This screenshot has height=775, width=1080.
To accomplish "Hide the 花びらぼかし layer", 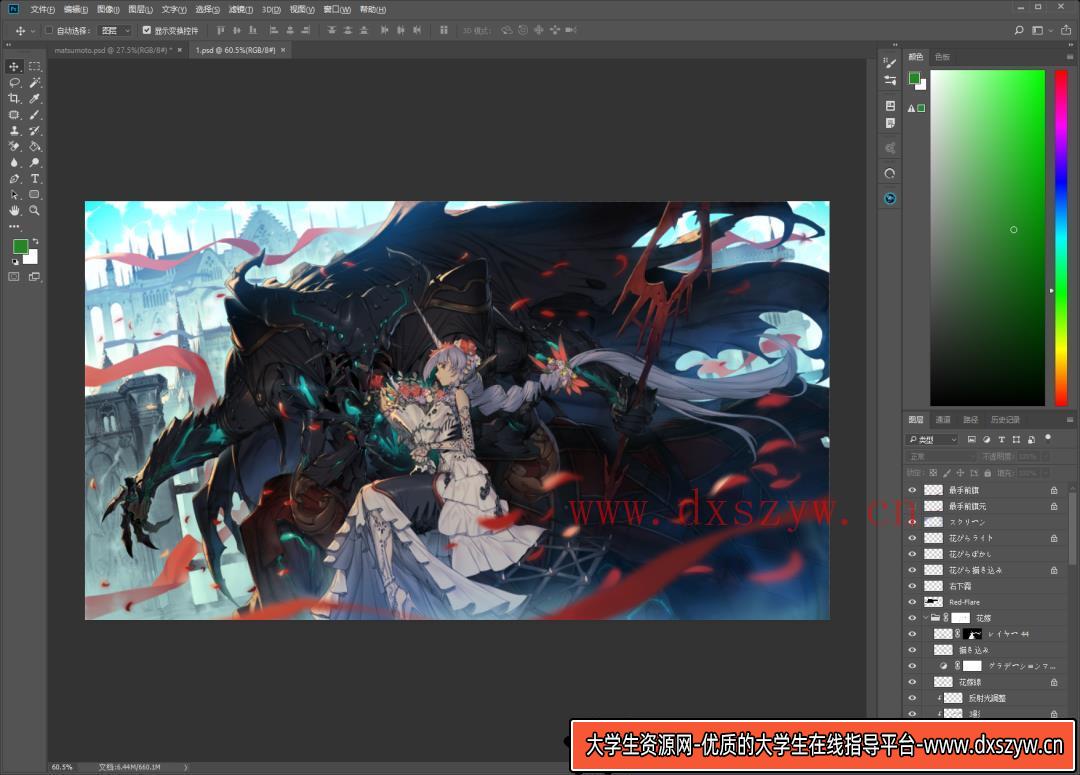I will pyautogui.click(x=912, y=554).
